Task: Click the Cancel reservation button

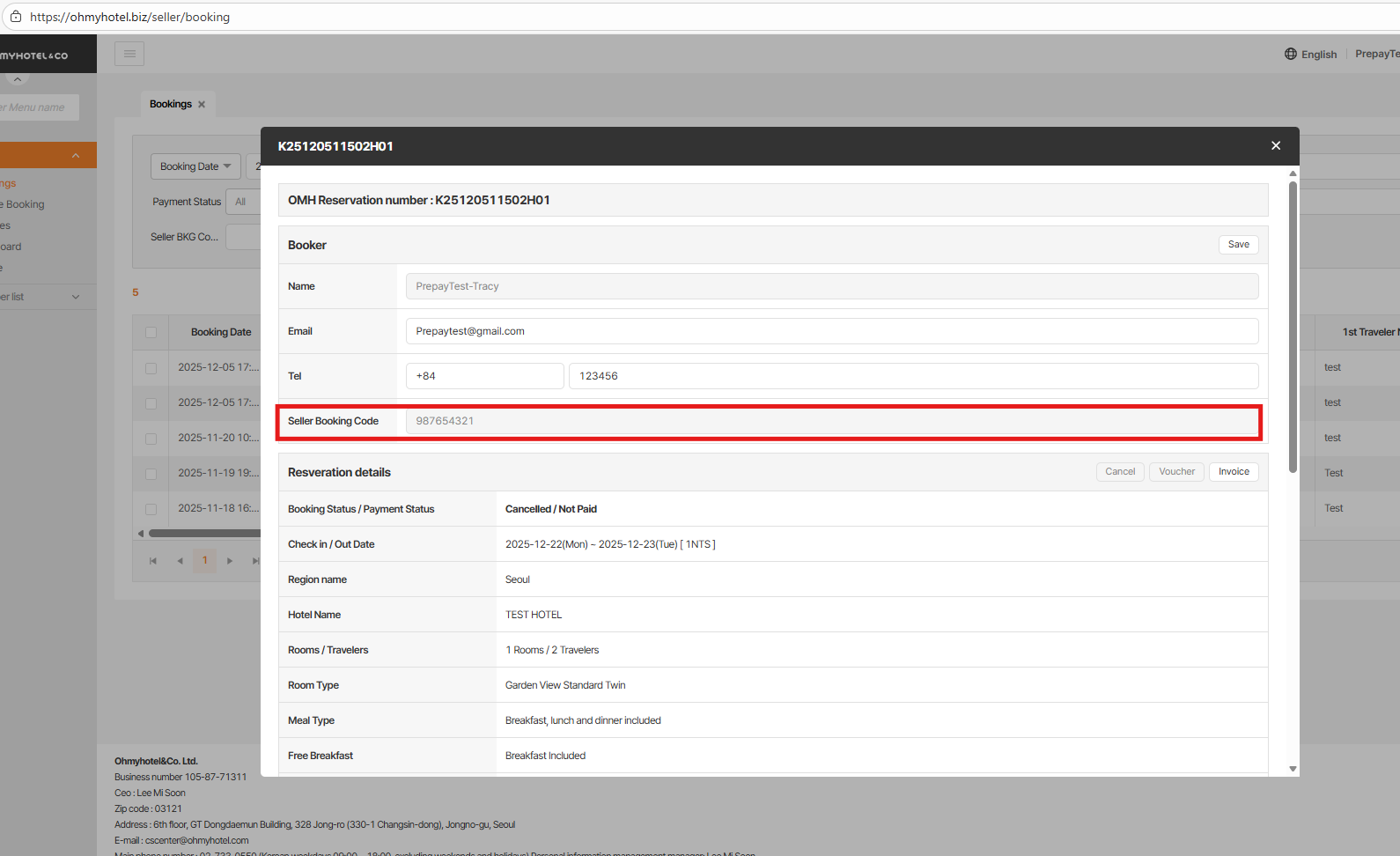Action: coord(1120,472)
